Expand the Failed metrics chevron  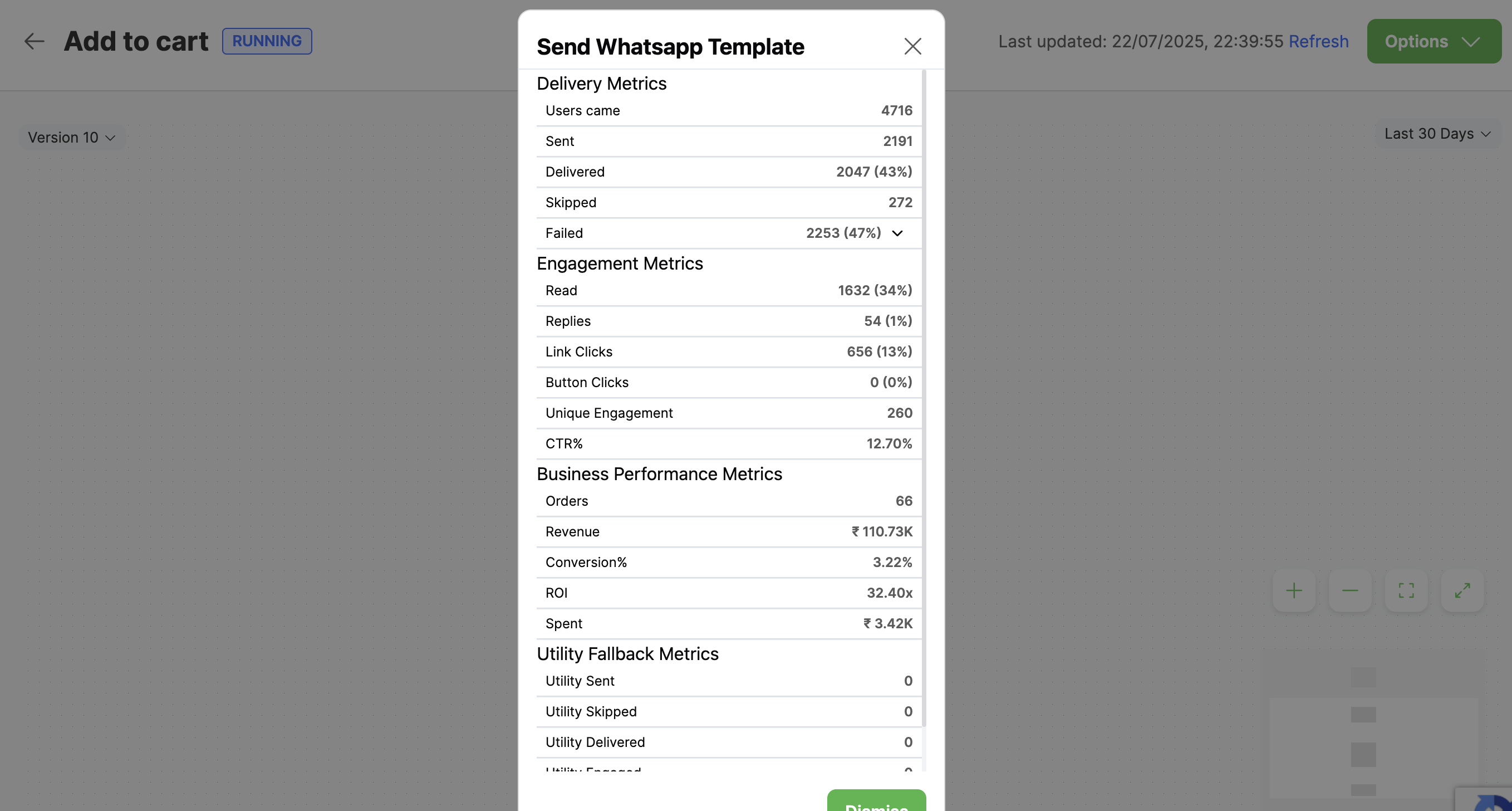click(897, 233)
